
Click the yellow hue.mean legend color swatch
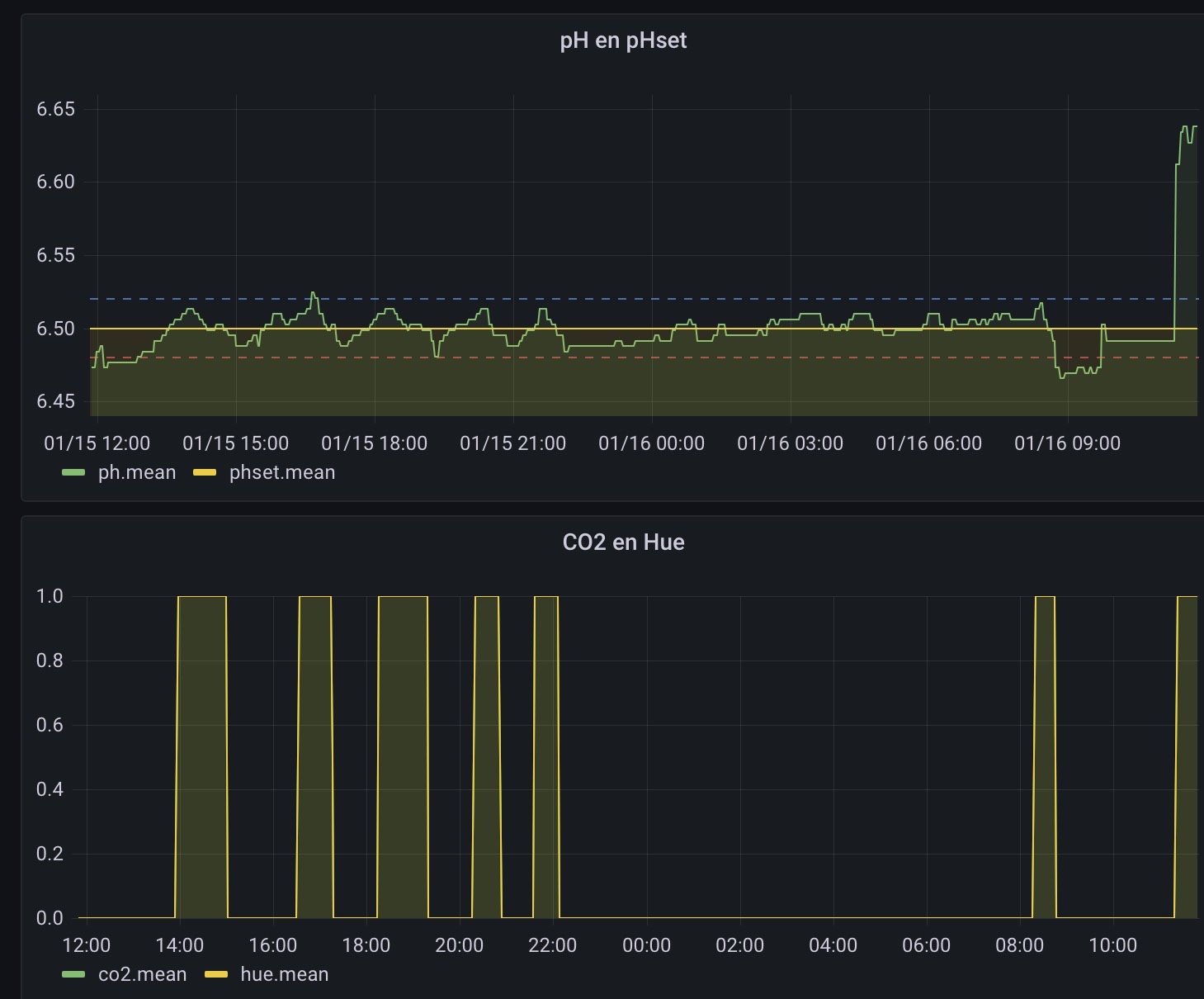(215, 975)
